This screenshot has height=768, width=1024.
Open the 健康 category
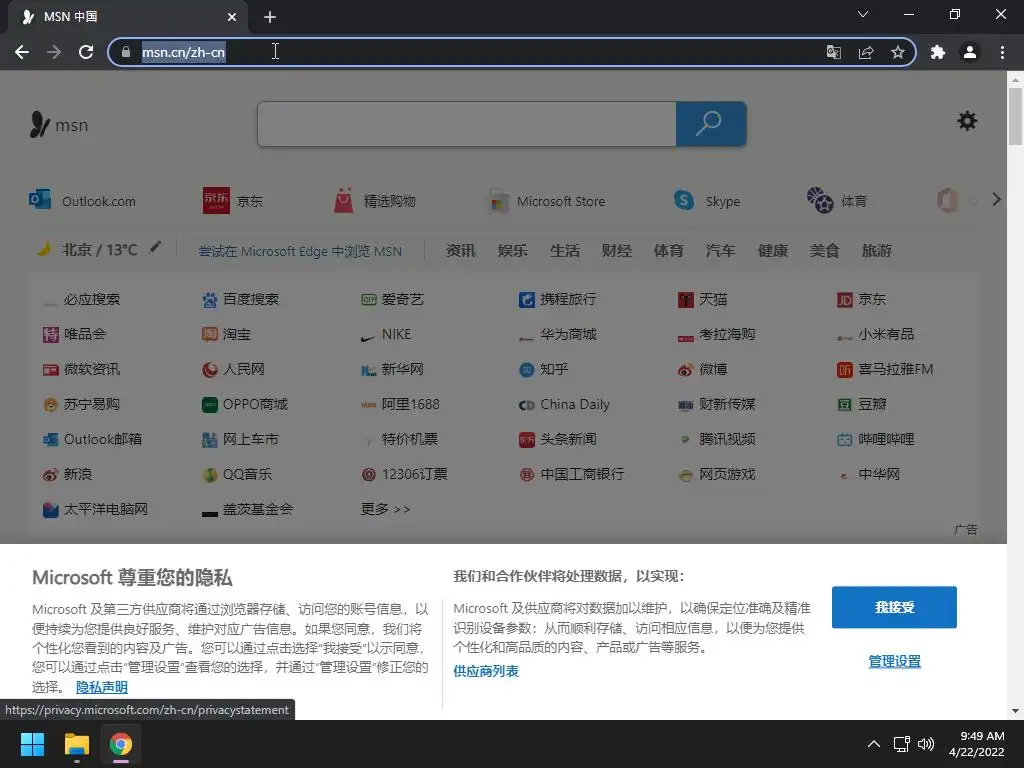click(x=773, y=251)
